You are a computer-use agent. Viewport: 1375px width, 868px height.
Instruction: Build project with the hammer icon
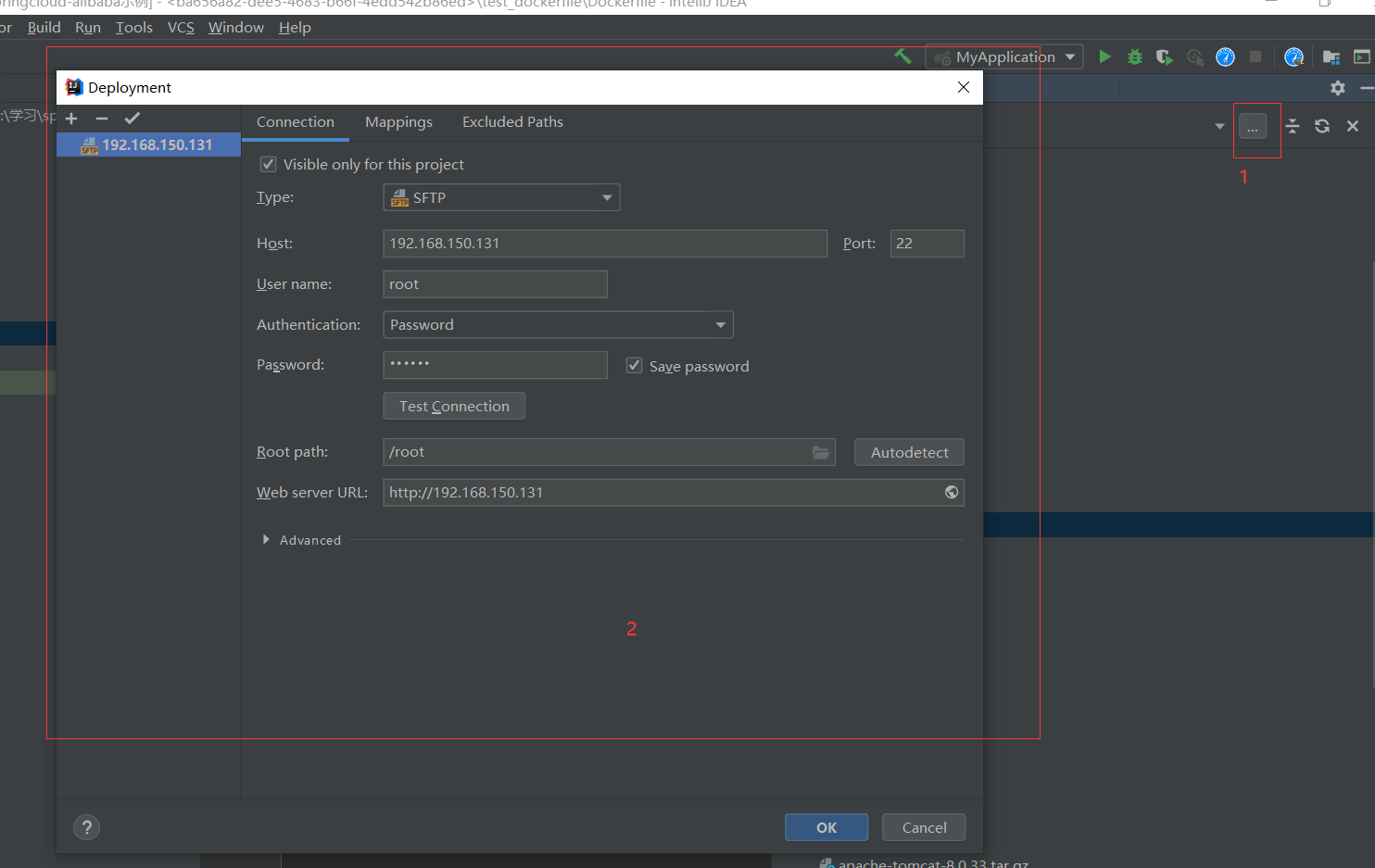tap(902, 57)
